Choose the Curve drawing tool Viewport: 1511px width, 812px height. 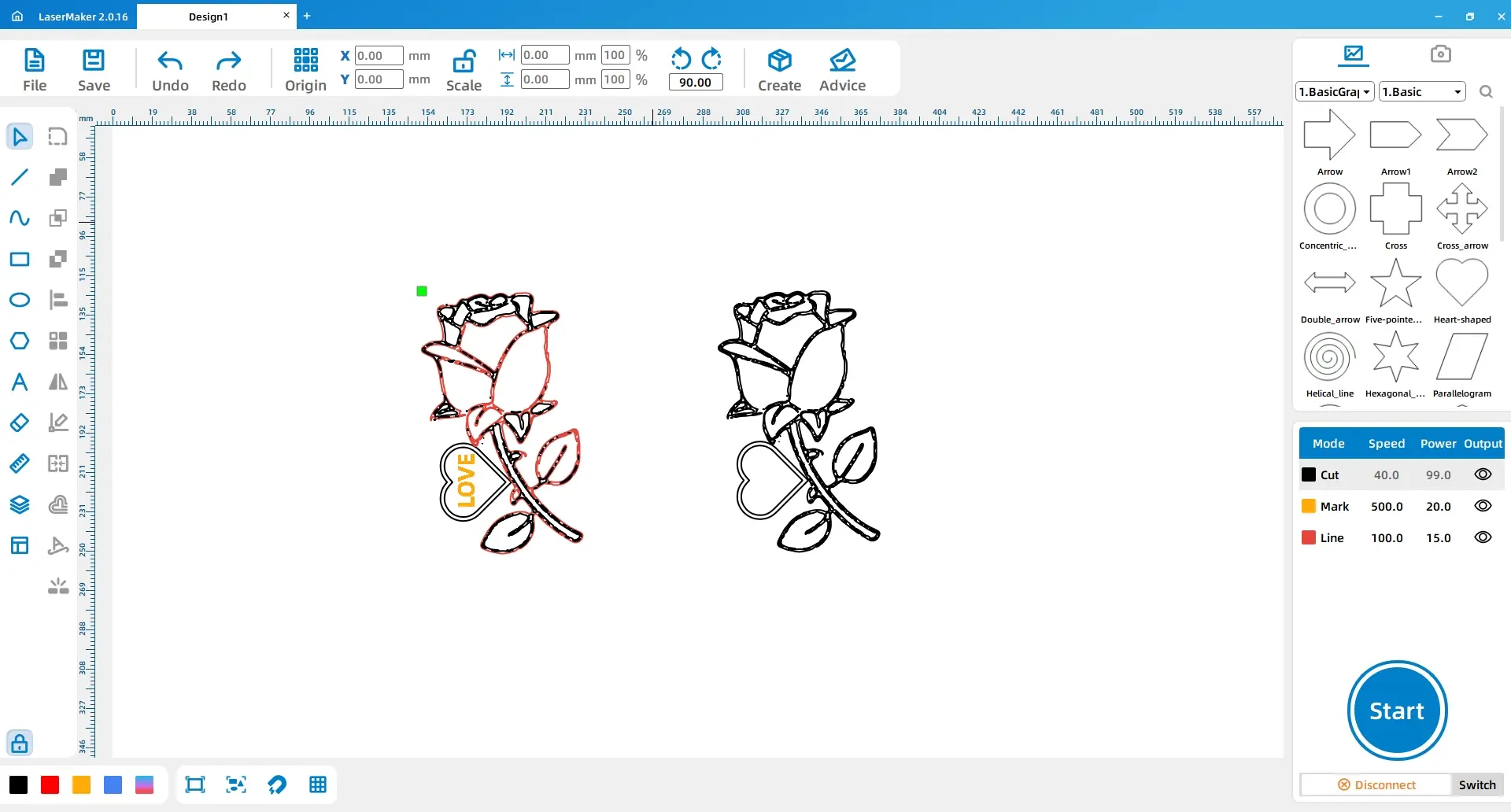tap(20, 218)
